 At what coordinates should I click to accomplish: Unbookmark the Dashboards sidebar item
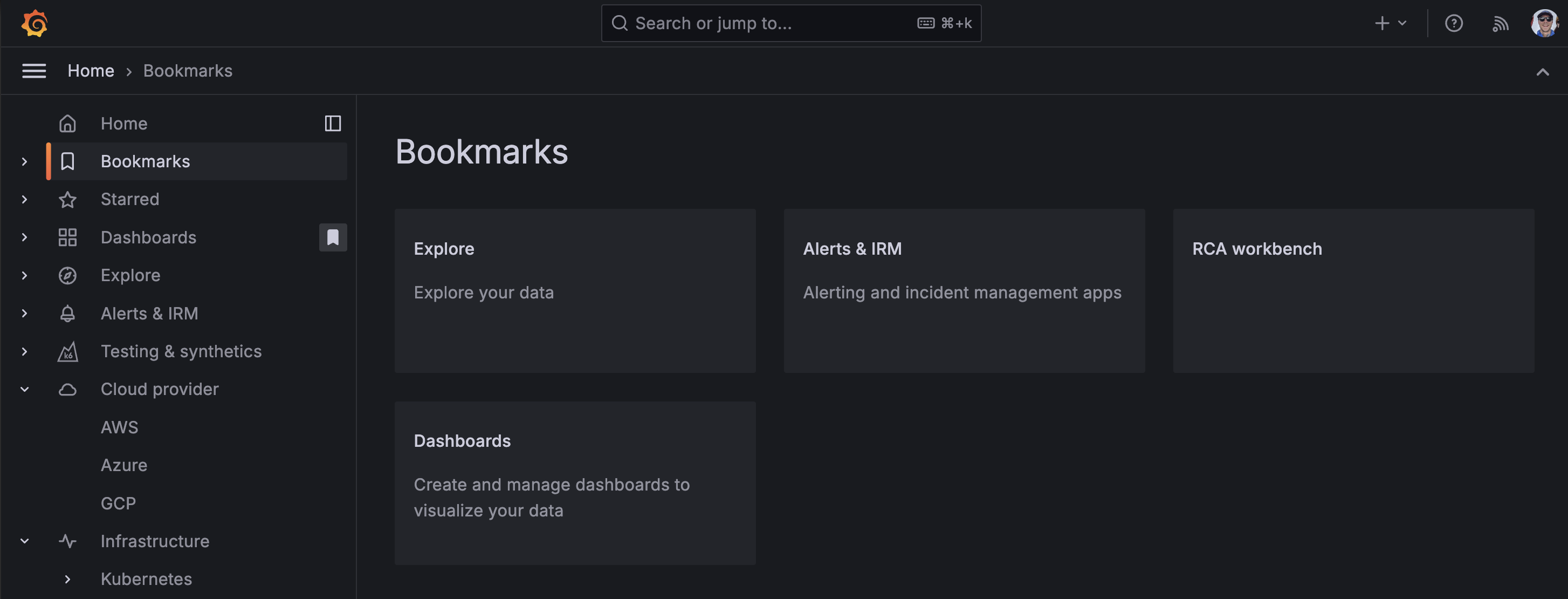coord(333,237)
